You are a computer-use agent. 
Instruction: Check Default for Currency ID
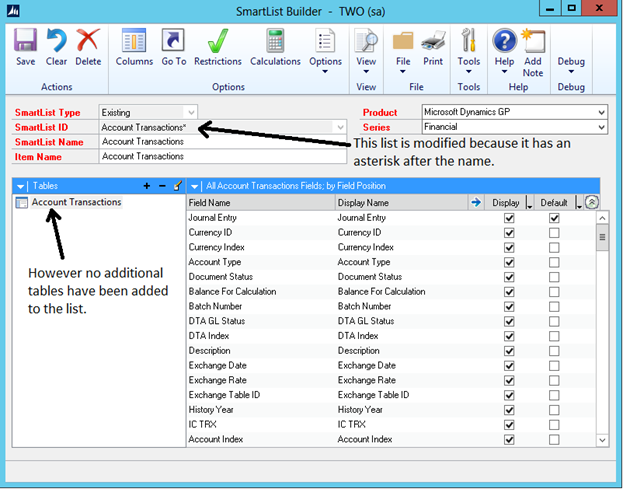(554, 233)
